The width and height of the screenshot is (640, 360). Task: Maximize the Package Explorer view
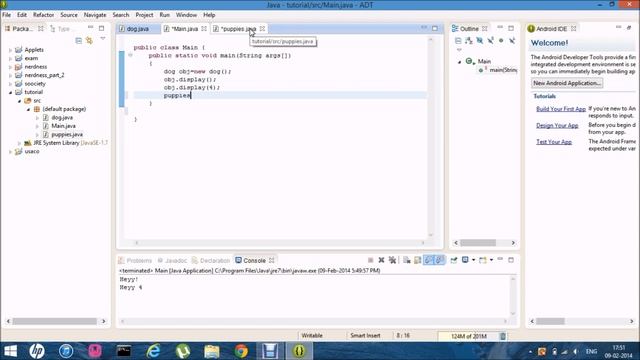(x=102, y=28)
